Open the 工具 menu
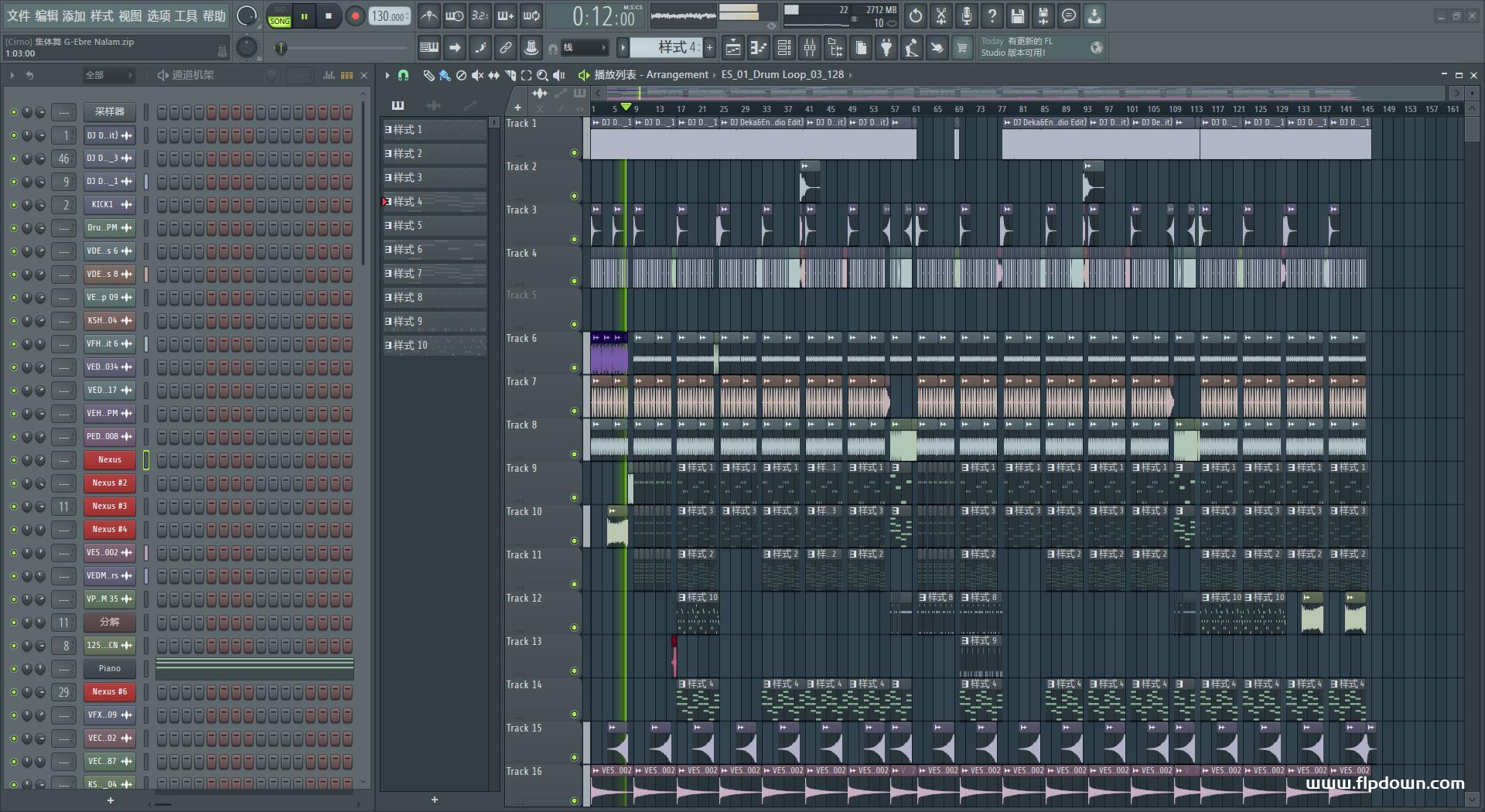 click(x=186, y=16)
